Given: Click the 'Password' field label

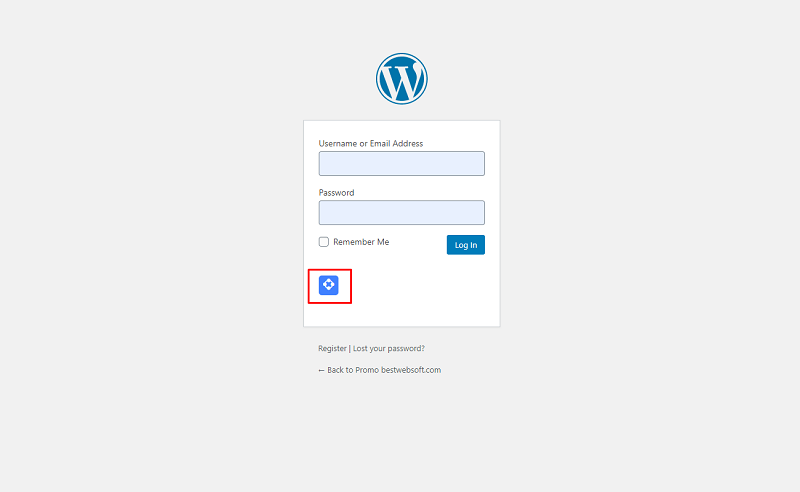Looking at the screenshot, I should 336,192.
